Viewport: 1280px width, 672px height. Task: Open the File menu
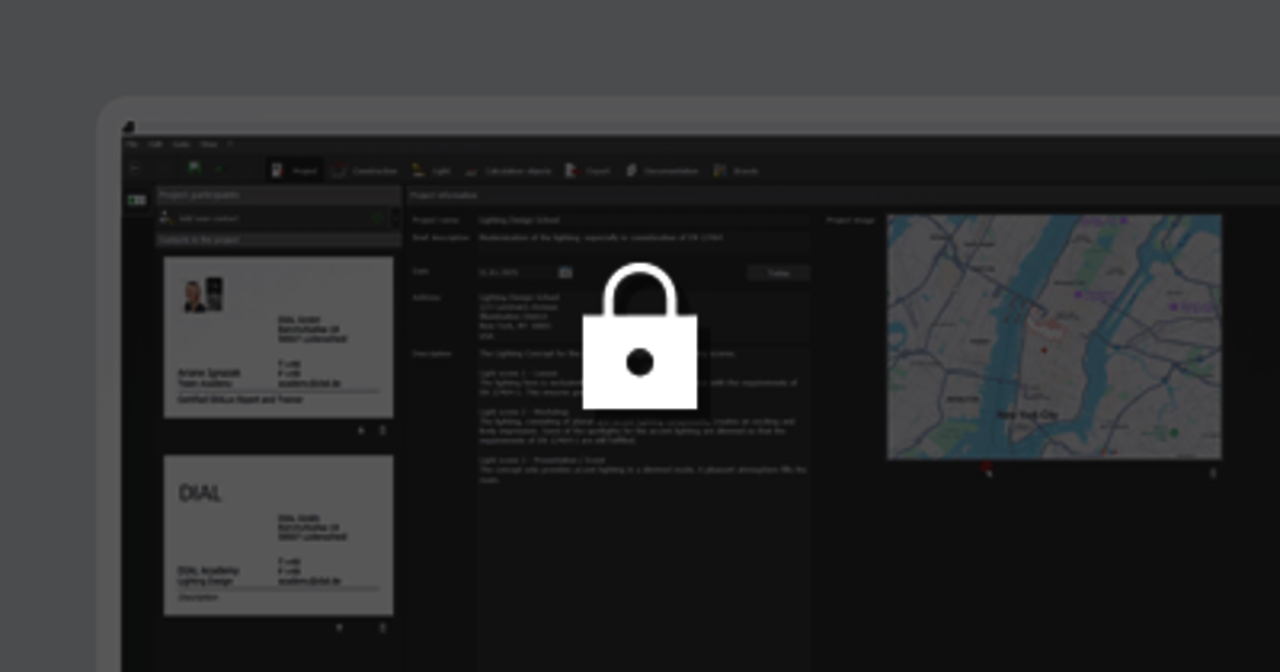pos(132,145)
